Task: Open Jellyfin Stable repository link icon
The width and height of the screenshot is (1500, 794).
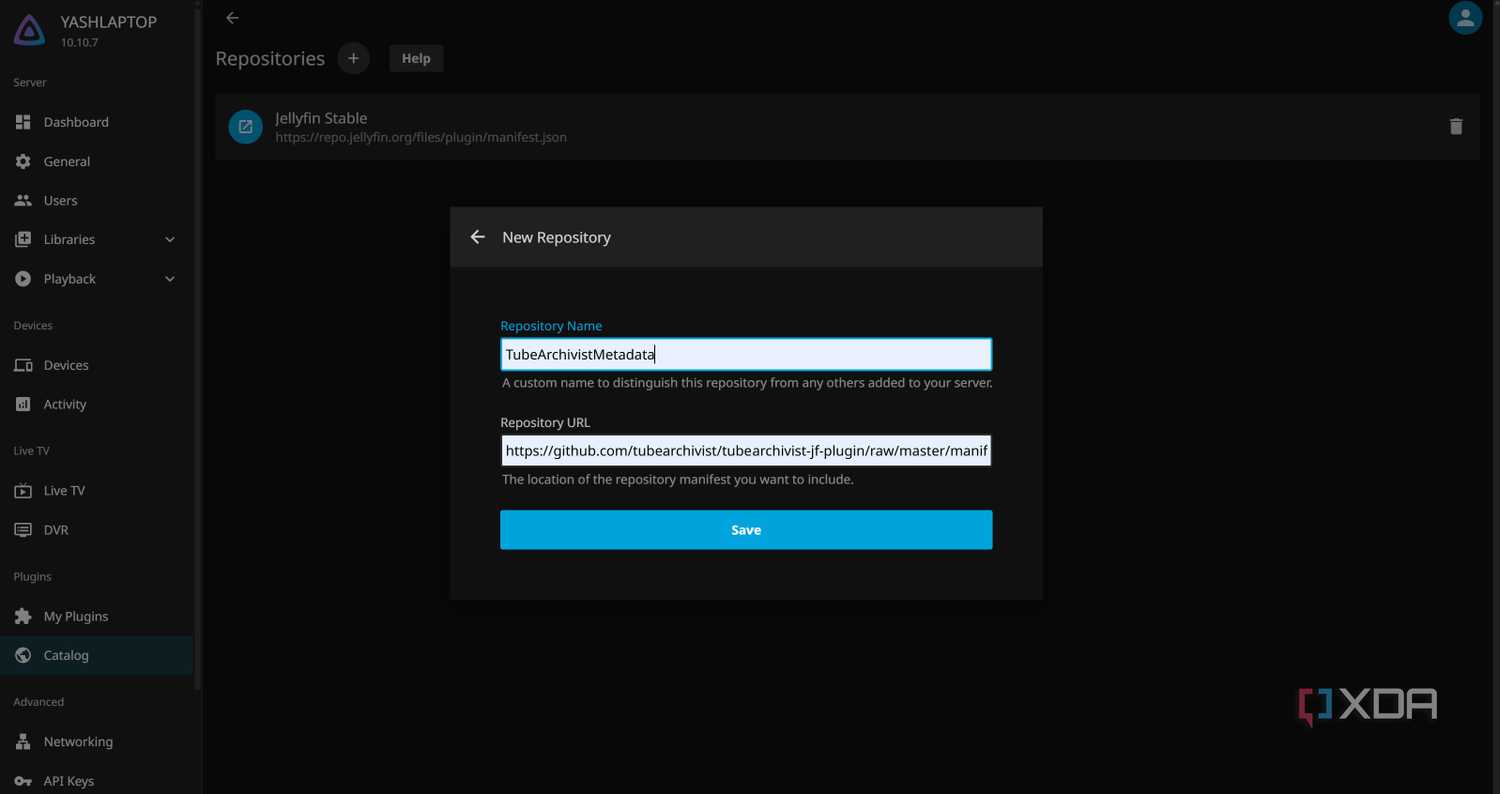Action: pos(245,127)
